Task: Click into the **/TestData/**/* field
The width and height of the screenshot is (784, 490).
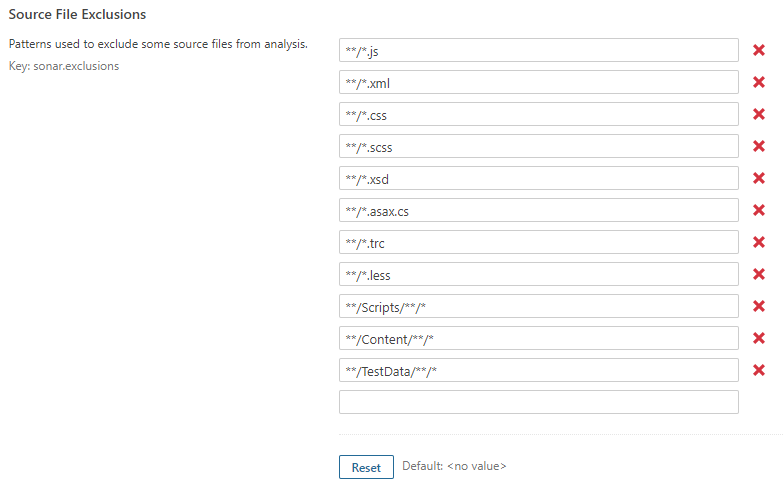Action: coord(538,370)
